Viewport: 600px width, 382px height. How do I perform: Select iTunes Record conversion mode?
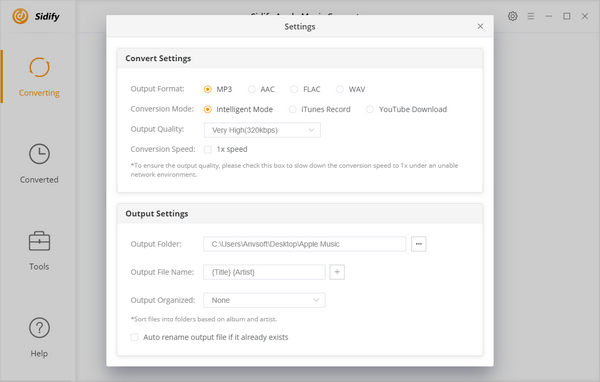click(292, 109)
